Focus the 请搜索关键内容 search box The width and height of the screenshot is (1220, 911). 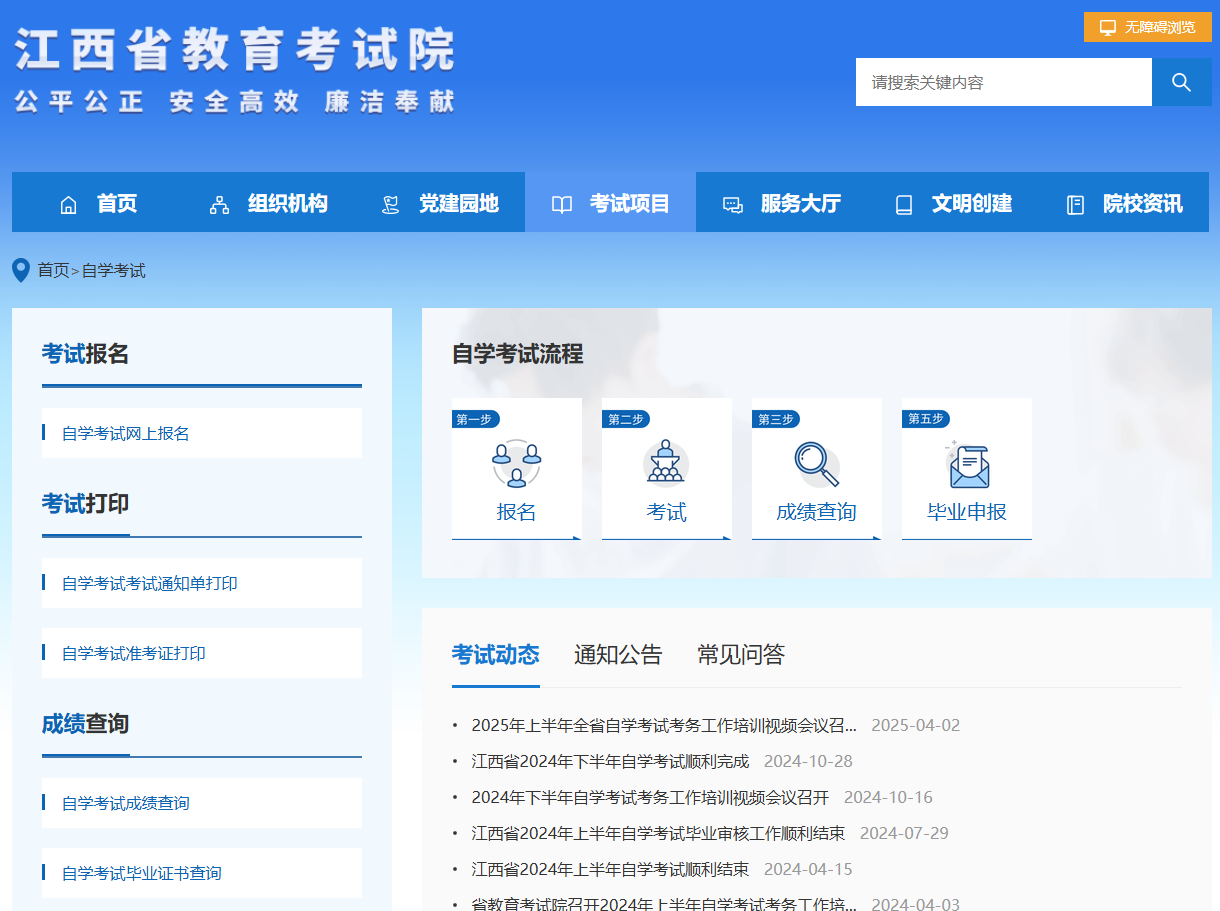point(1004,82)
